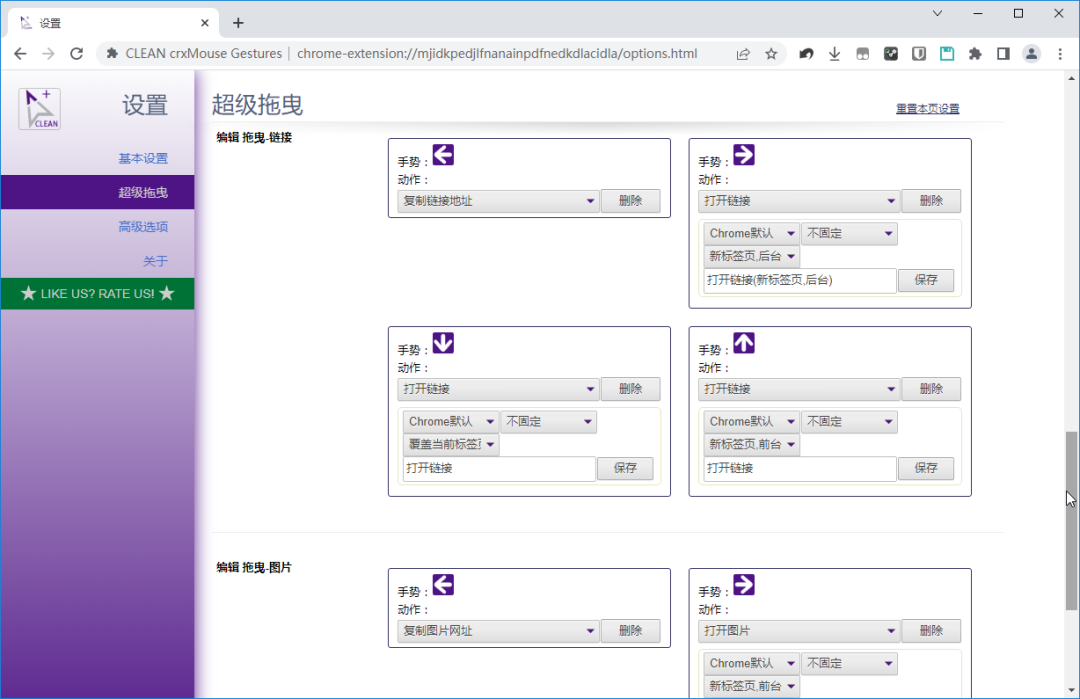Image resolution: width=1080 pixels, height=699 pixels.
Task: Click the green LIKE US? RATE US! banner
Action: pyautogui.click(x=98, y=294)
